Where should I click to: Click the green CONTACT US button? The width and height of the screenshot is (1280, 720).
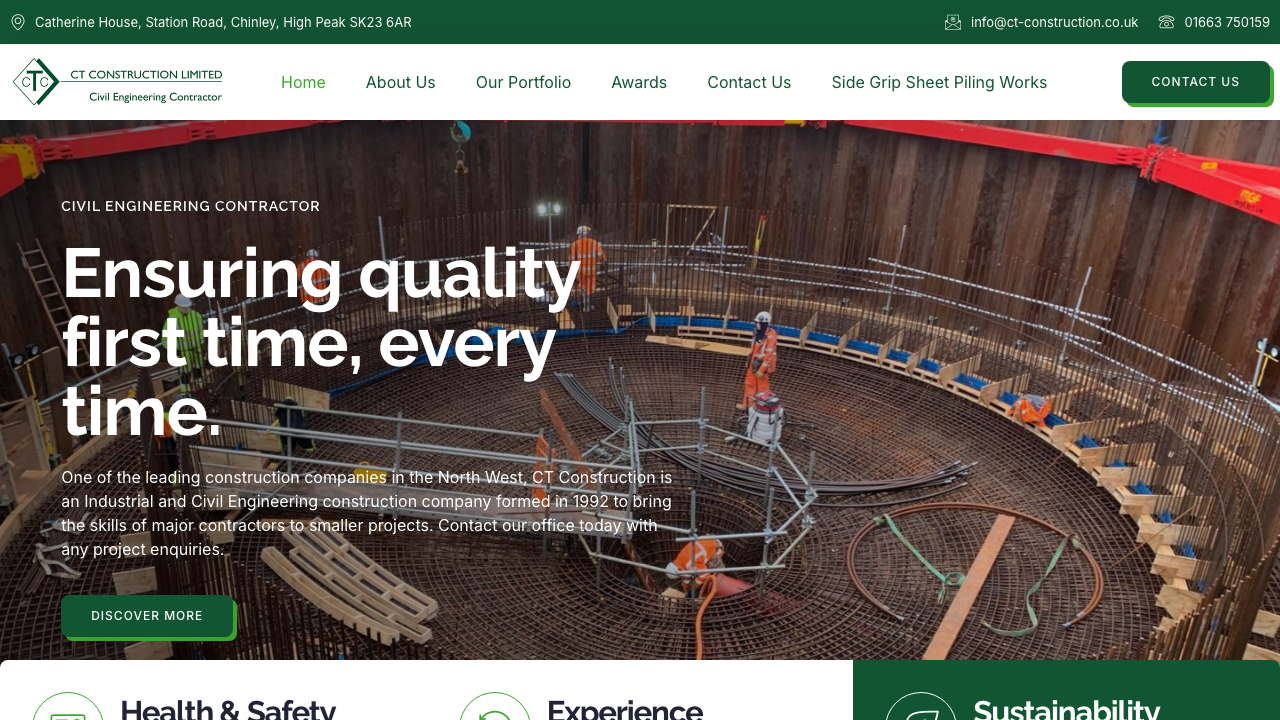click(1195, 81)
